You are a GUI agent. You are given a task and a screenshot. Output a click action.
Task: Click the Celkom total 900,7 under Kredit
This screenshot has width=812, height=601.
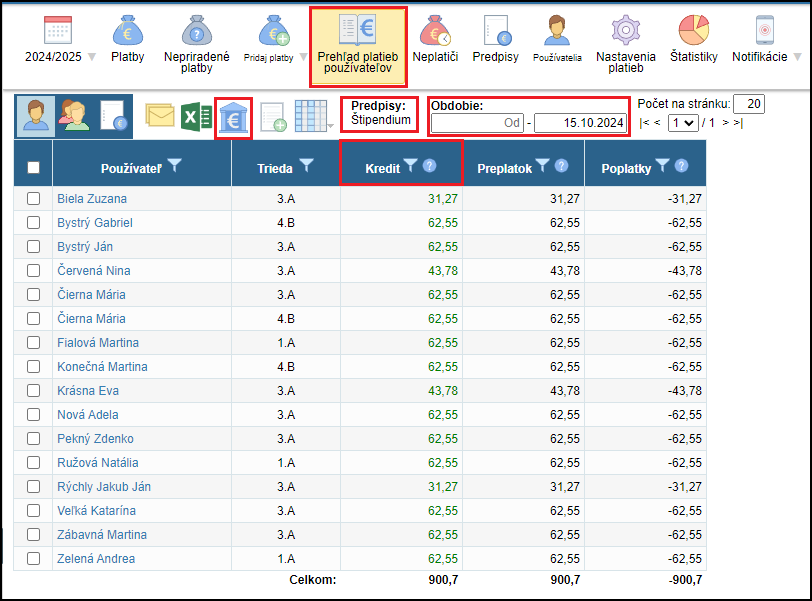(x=443, y=580)
